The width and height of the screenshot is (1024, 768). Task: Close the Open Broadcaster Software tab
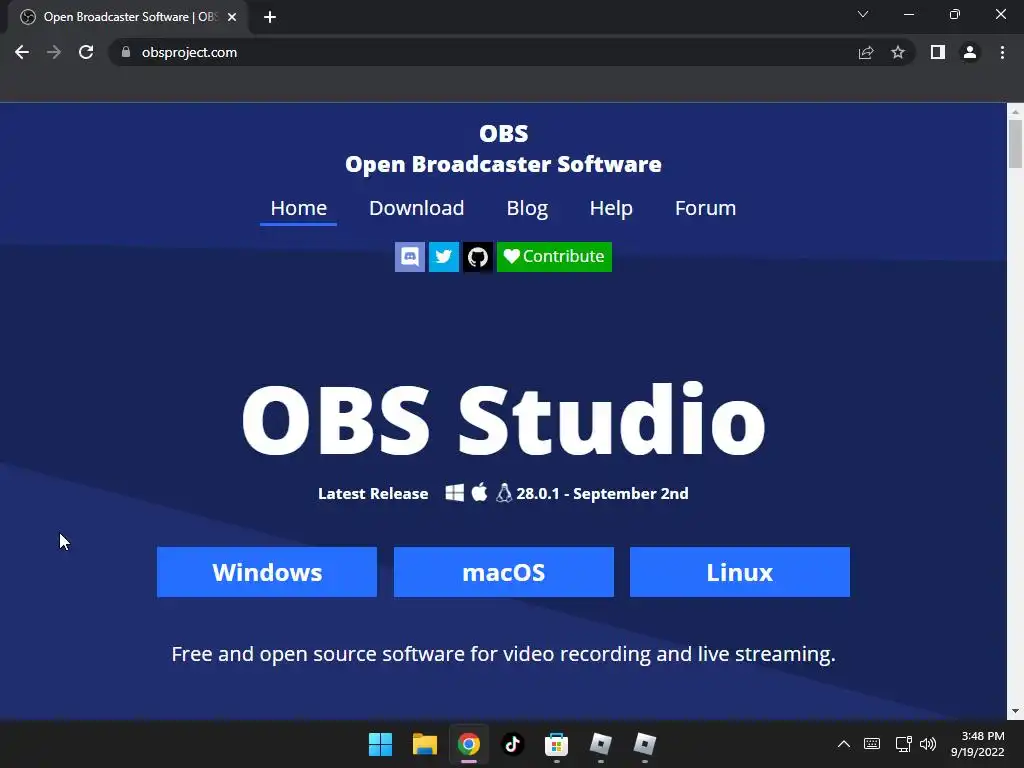pyautogui.click(x=232, y=17)
